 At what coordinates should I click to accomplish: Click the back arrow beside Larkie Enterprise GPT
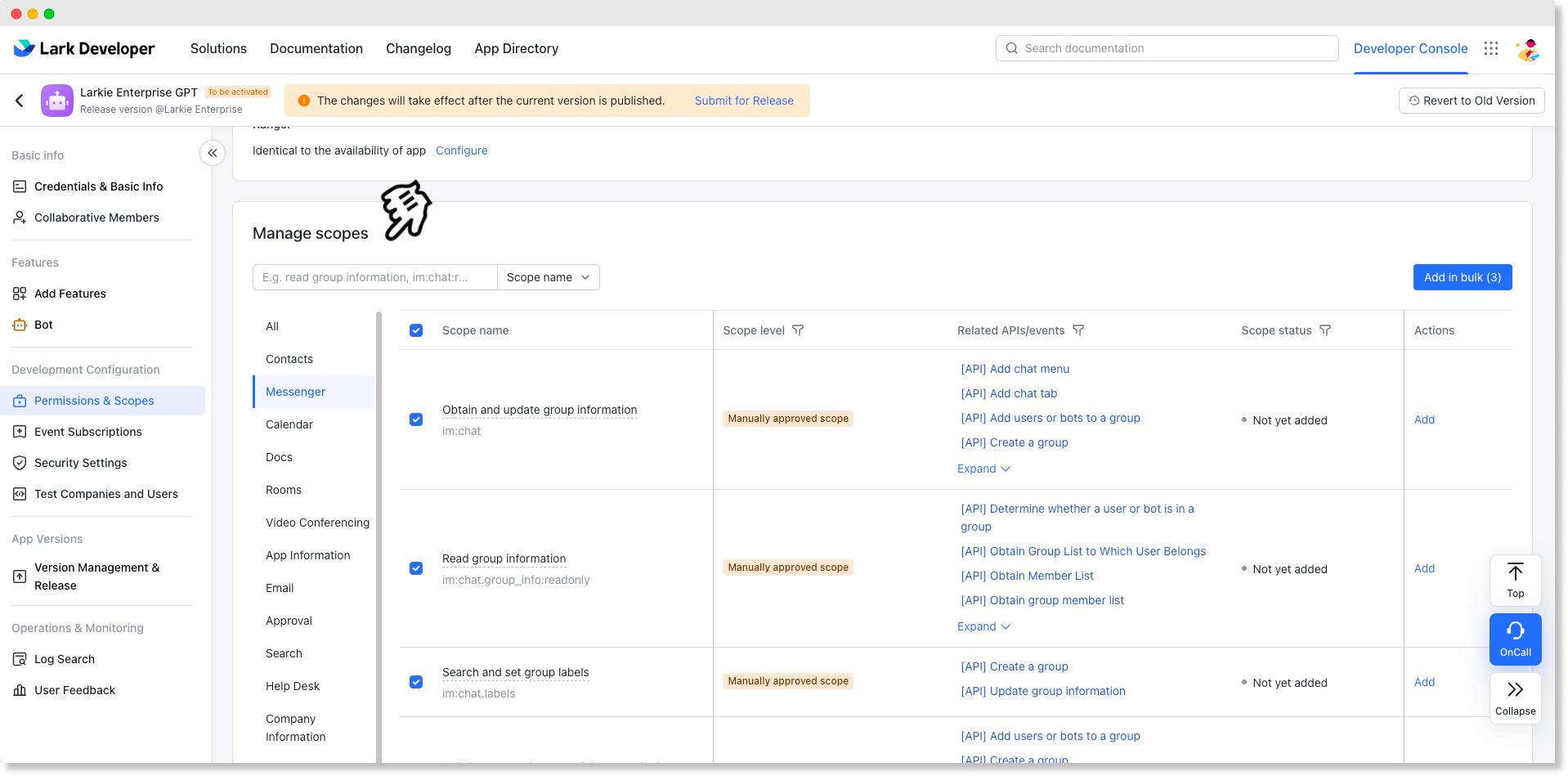coord(20,101)
